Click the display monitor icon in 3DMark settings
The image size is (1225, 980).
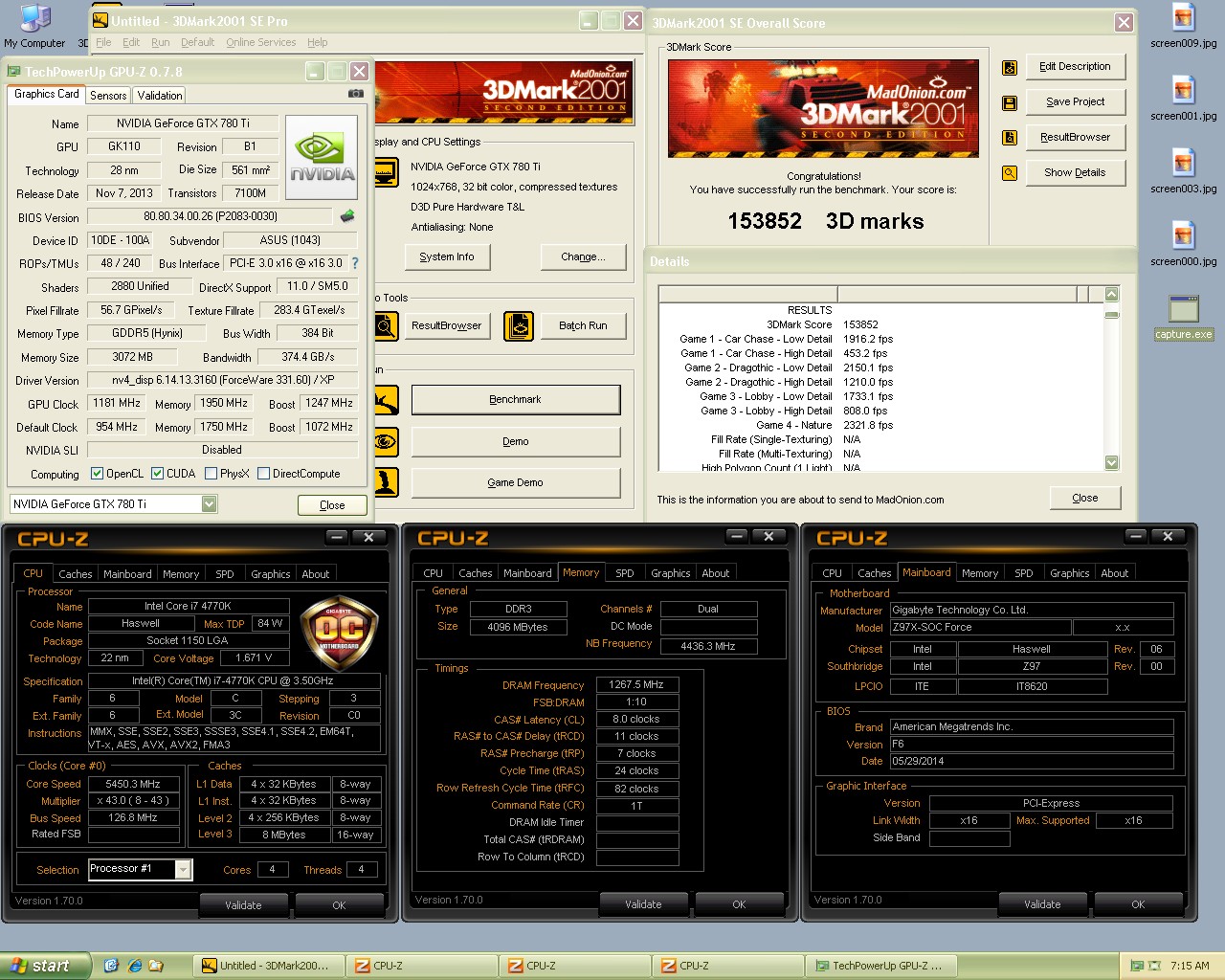[385, 174]
